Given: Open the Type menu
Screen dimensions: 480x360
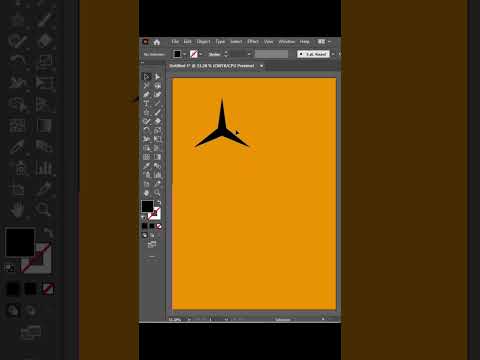Looking at the screenshot, I should pyautogui.click(x=220, y=42).
